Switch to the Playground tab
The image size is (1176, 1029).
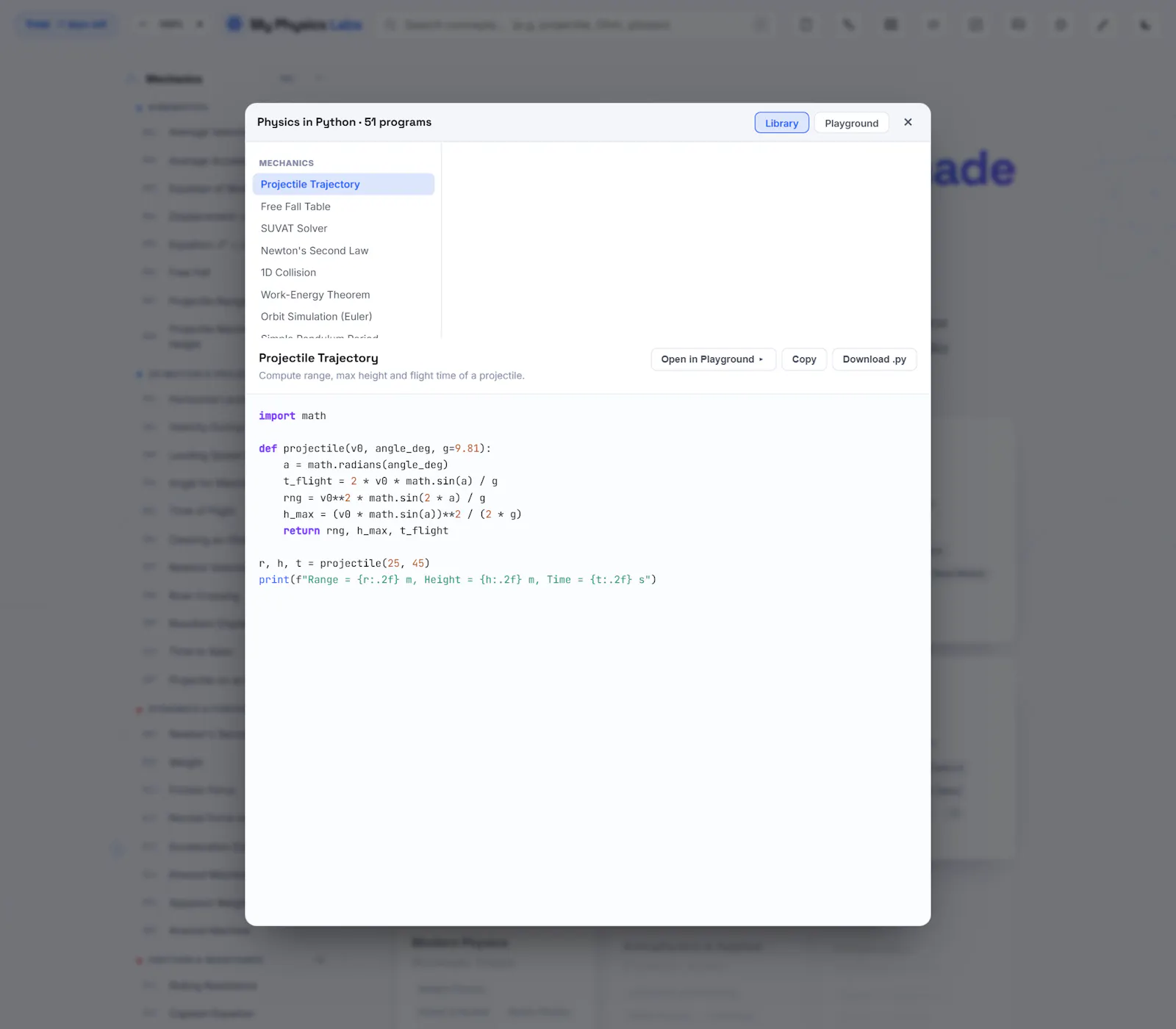851,123
